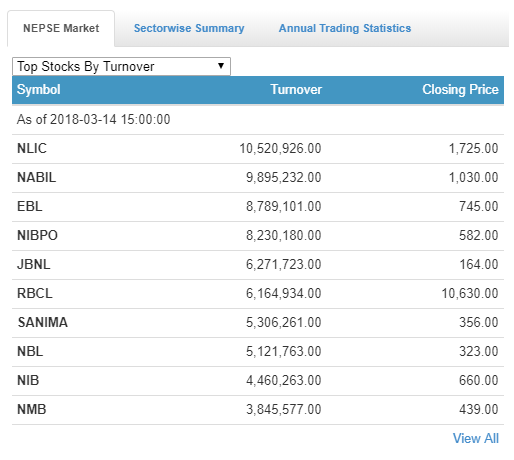
Task: Select the NIBPO symbol
Action: tap(37, 235)
